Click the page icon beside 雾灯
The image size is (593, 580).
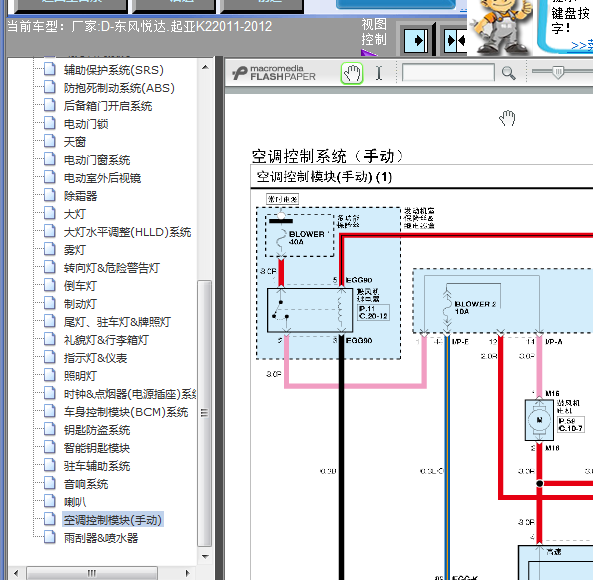pos(50,250)
